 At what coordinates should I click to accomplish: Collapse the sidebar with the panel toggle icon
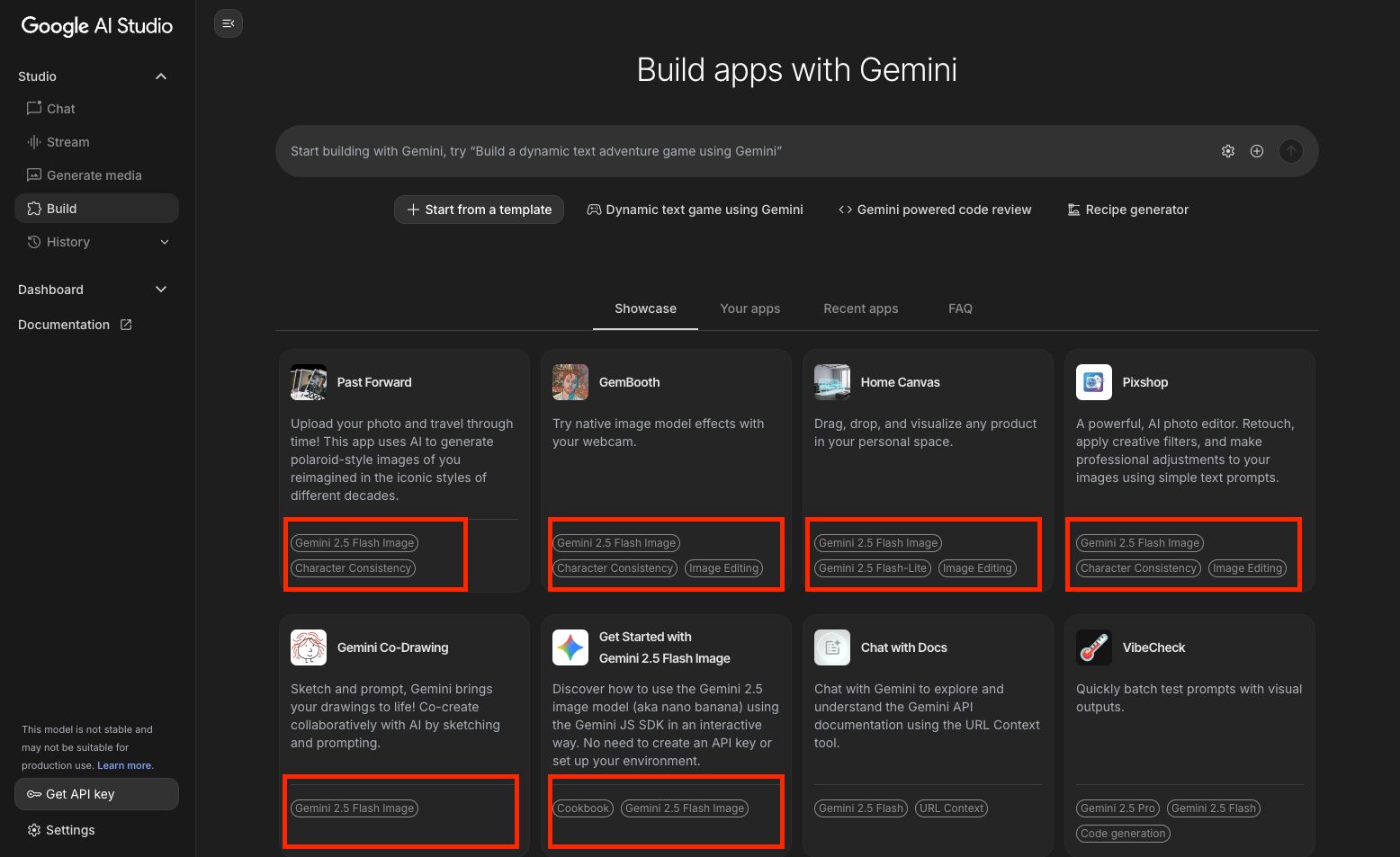tap(229, 23)
